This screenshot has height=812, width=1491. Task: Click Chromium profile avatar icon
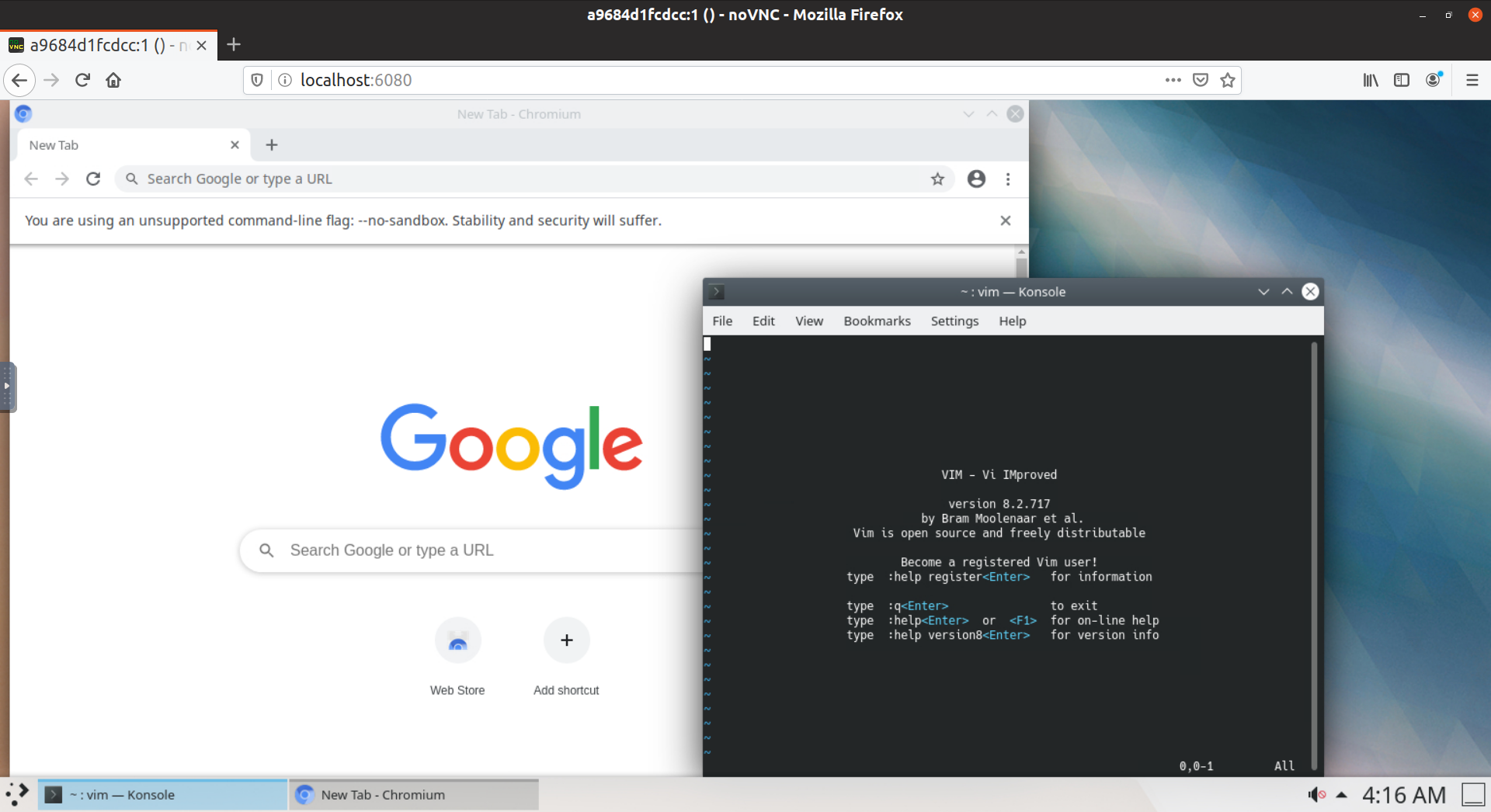[976, 179]
